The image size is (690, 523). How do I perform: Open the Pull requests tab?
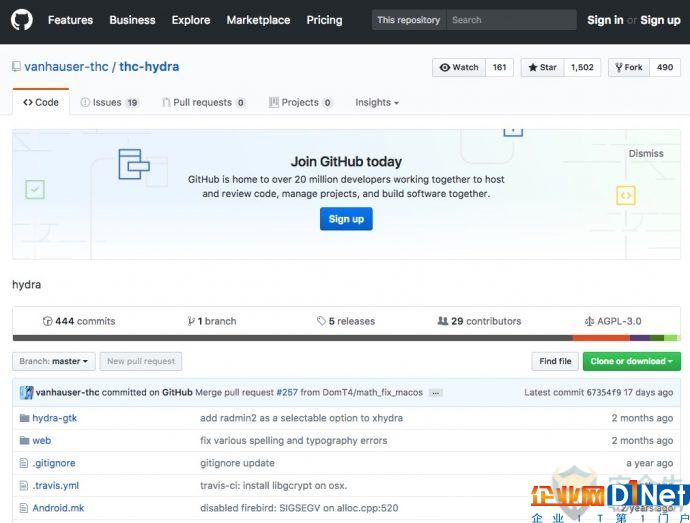click(x=204, y=103)
